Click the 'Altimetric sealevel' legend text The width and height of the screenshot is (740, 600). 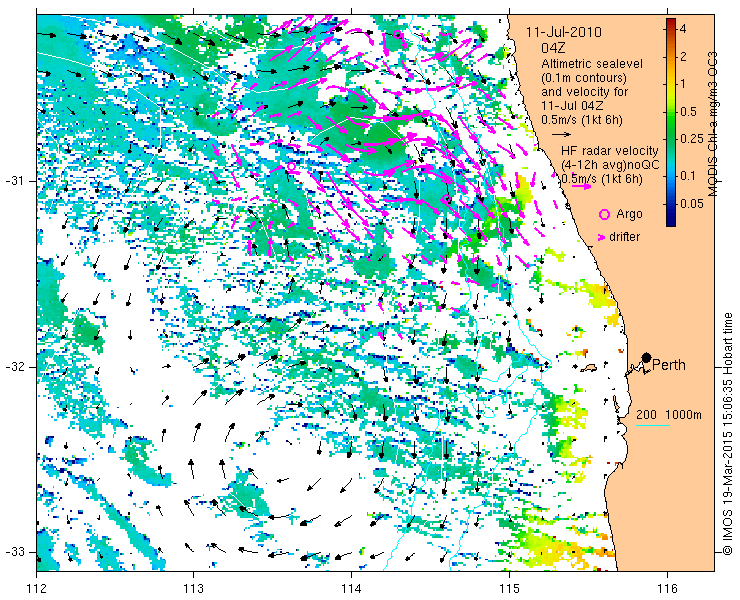[592, 63]
